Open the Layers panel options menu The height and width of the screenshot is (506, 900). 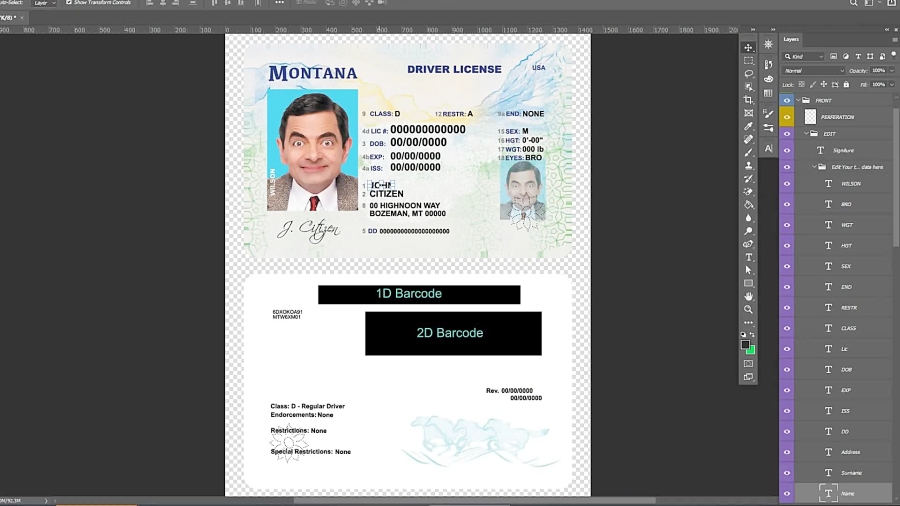(895, 40)
